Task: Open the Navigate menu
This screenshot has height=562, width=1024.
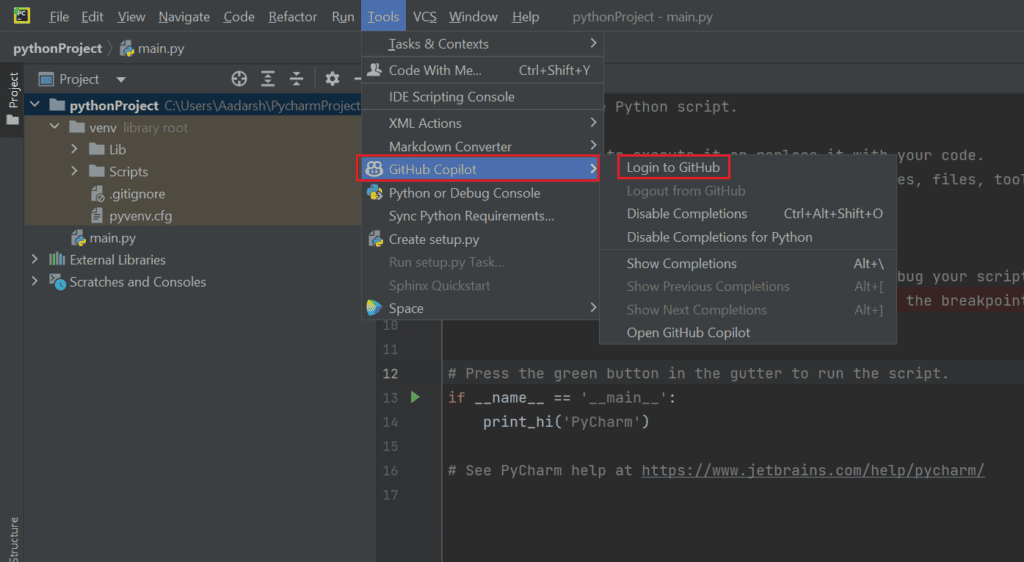Action: pyautogui.click(x=184, y=16)
